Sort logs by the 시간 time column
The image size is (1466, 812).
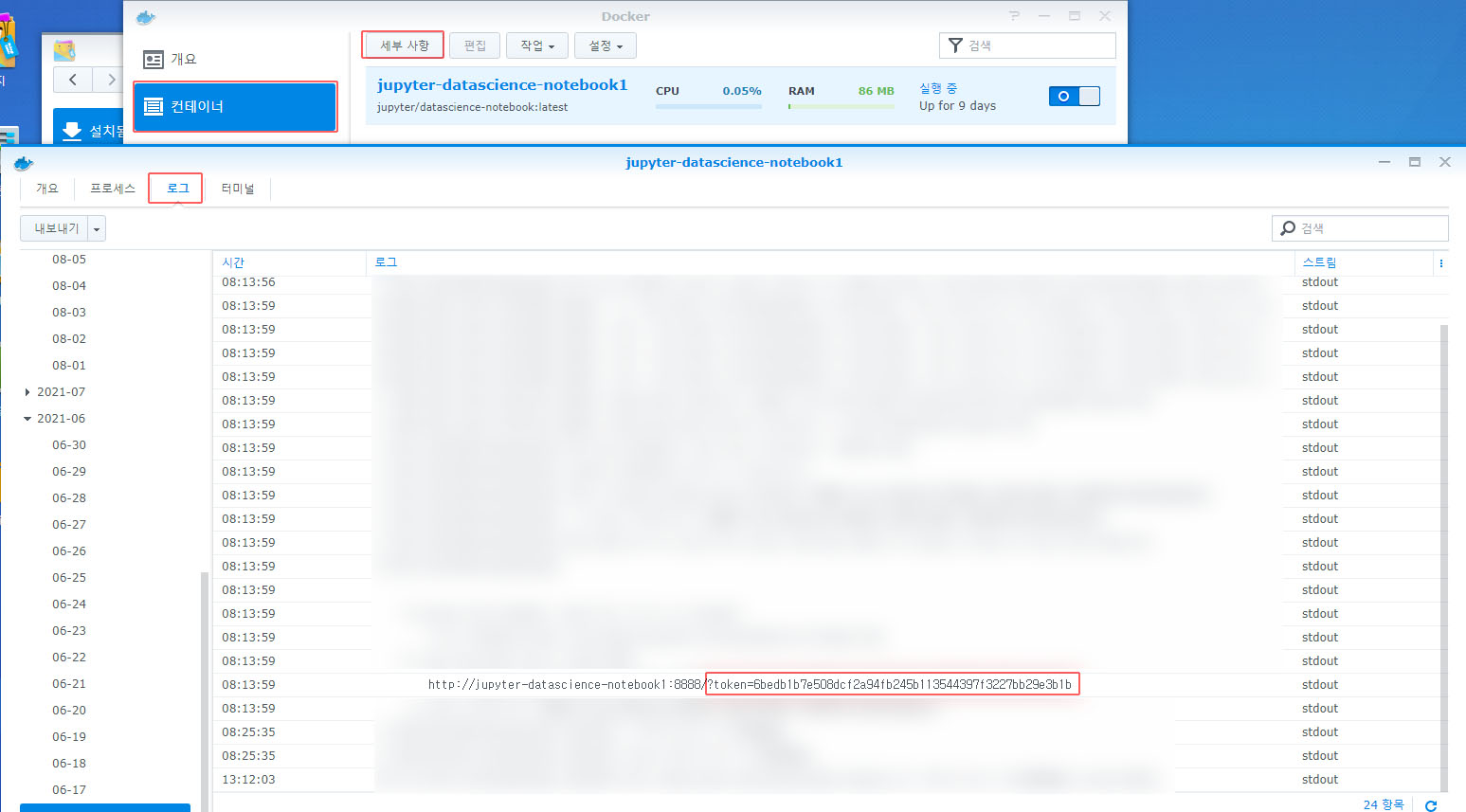(290, 262)
